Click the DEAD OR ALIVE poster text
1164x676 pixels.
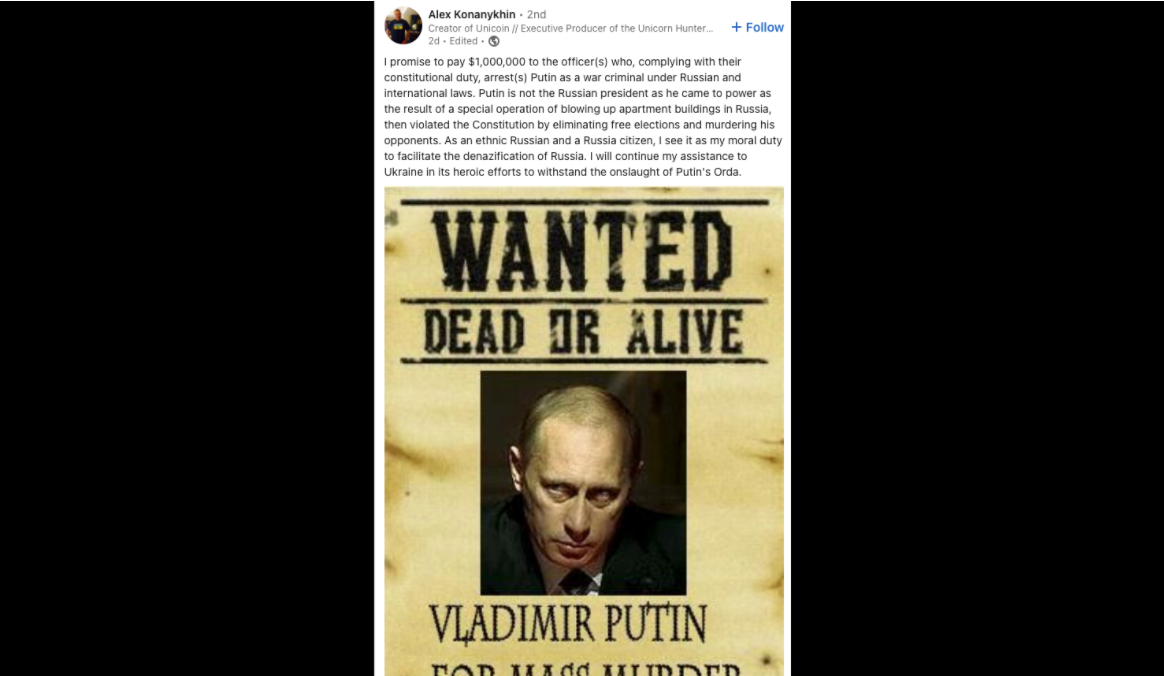point(583,332)
